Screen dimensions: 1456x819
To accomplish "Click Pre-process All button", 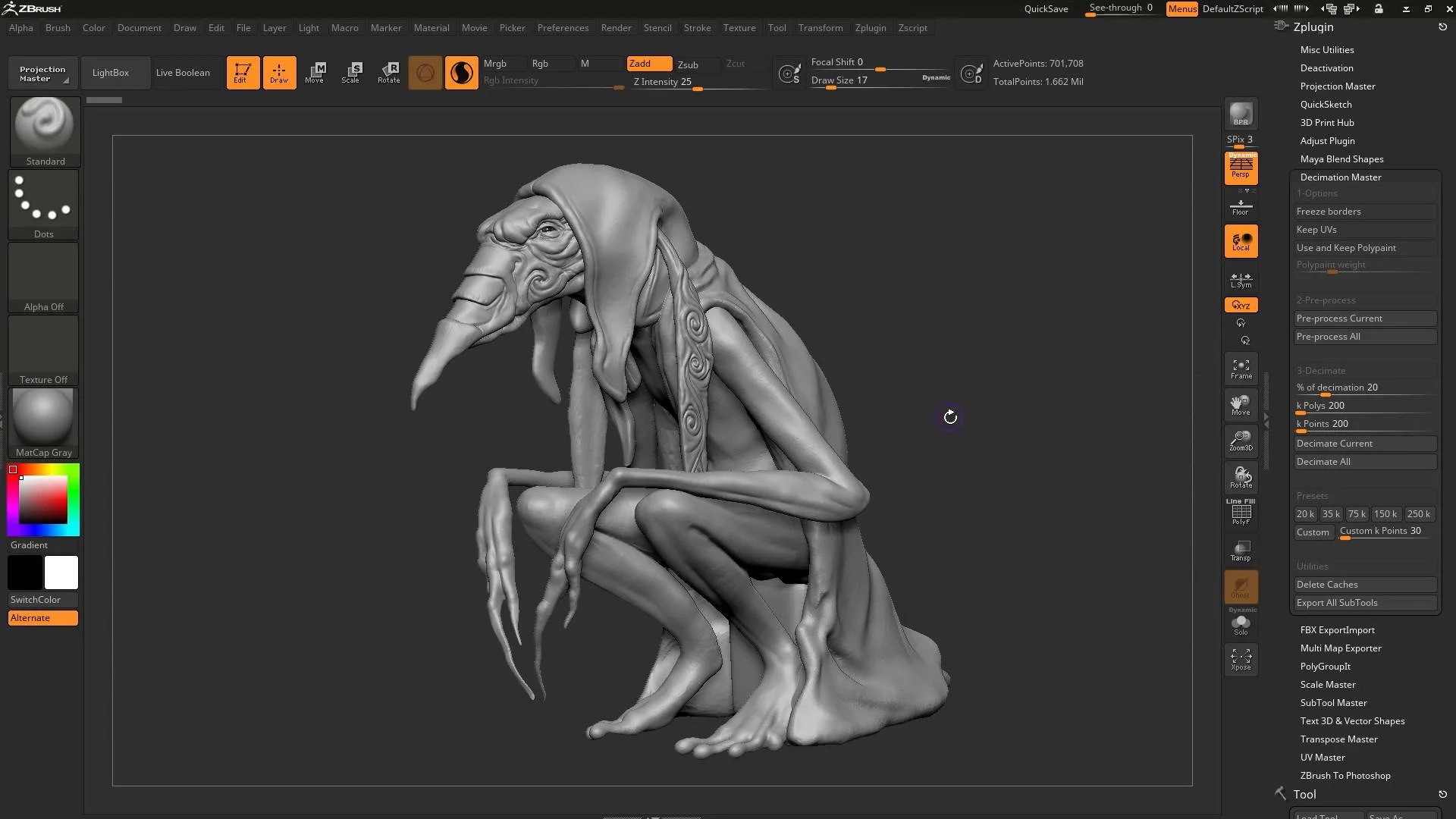I will click(x=1365, y=337).
